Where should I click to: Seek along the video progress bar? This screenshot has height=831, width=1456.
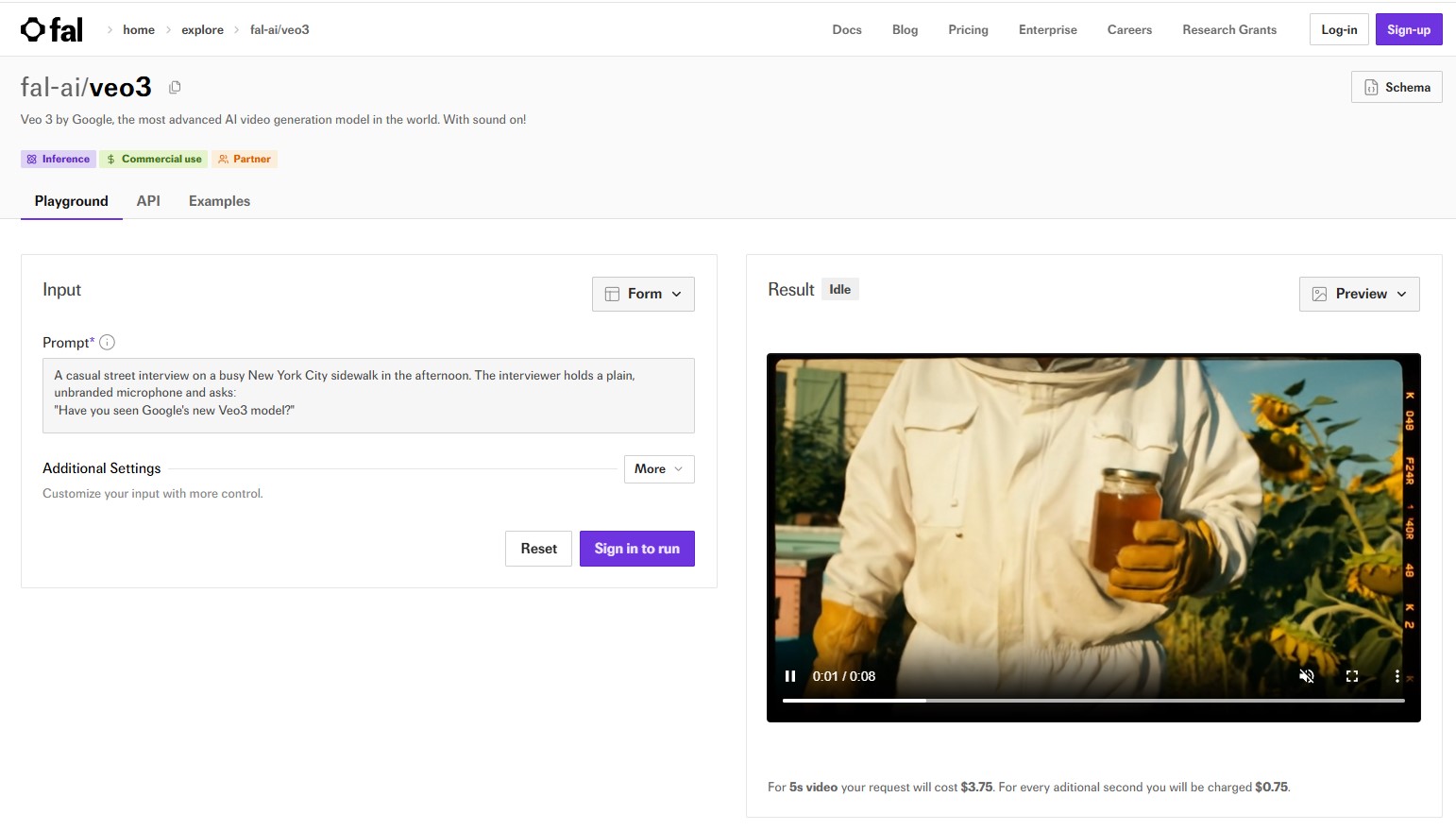click(x=1093, y=701)
